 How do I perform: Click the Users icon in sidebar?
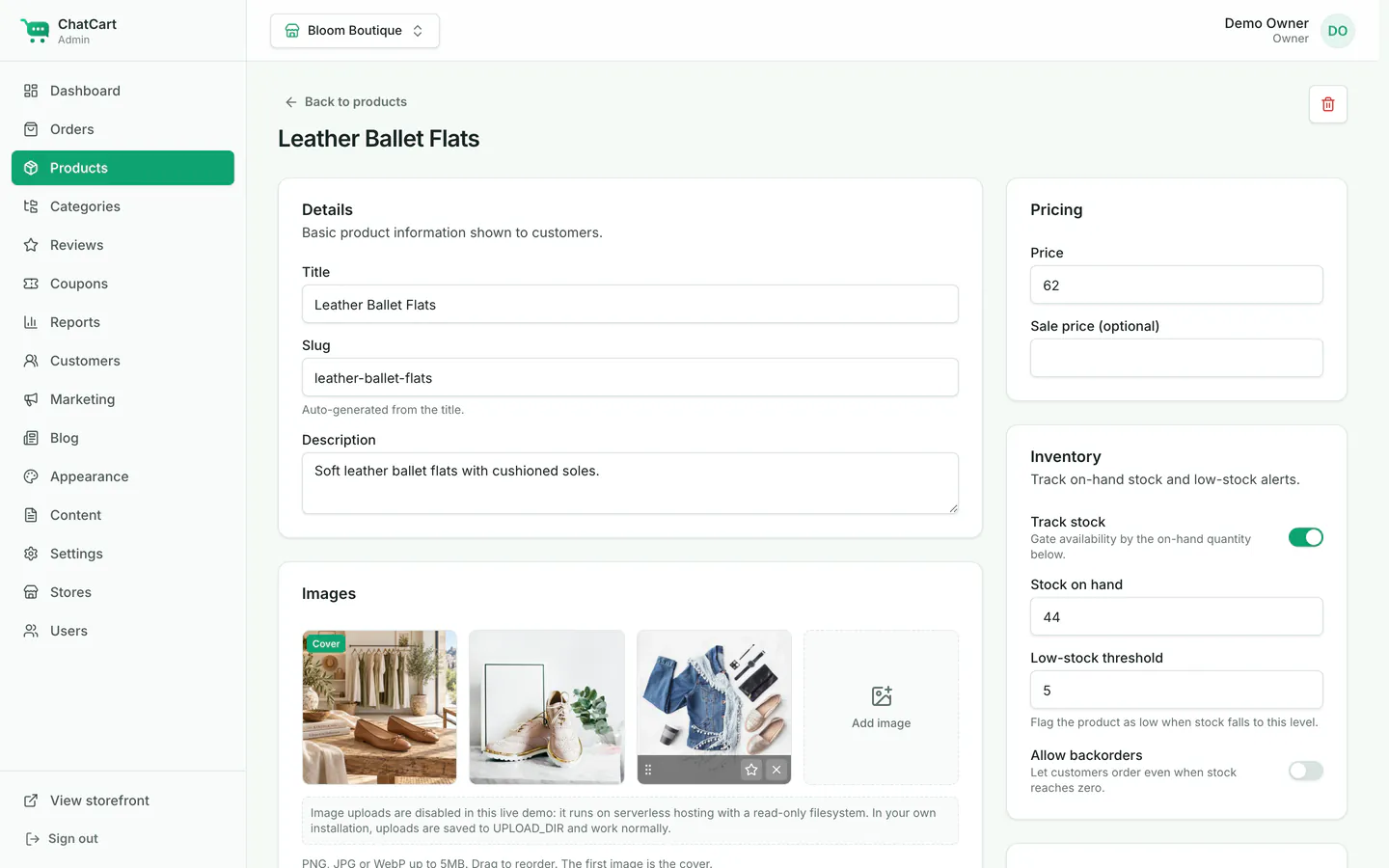coord(31,631)
